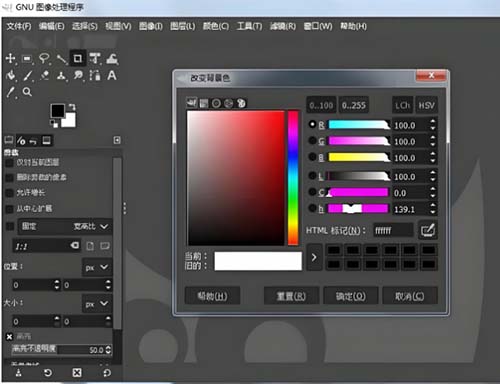500x384 pixels.
Task: Click the 取消(C) button
Action: tap(410, 296)
